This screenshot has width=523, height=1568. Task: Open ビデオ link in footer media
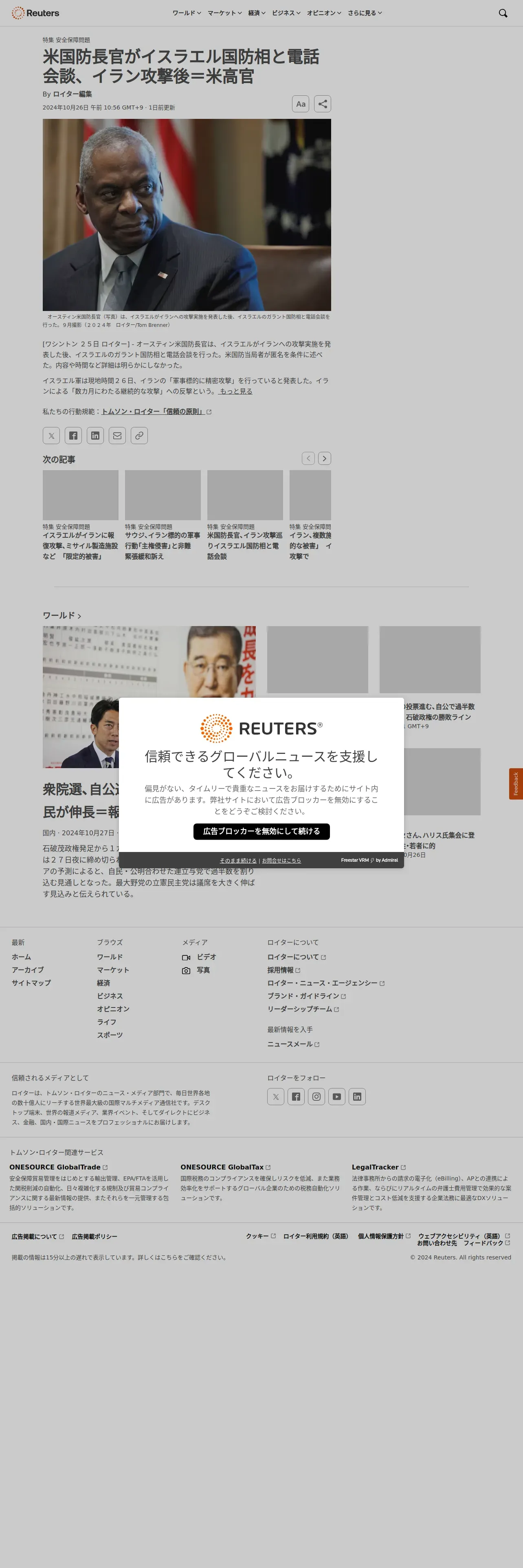pos(199,957)
